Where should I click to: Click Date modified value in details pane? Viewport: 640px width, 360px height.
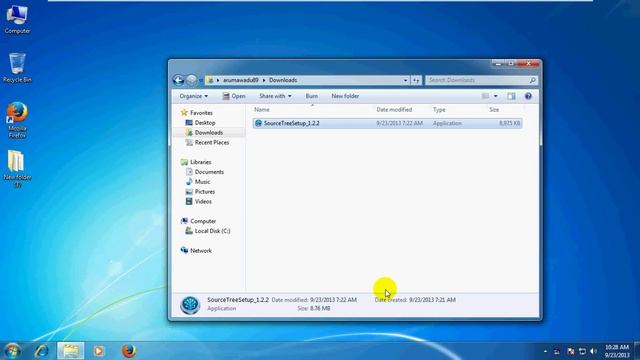pyautogui.click(x=333, y=300)
